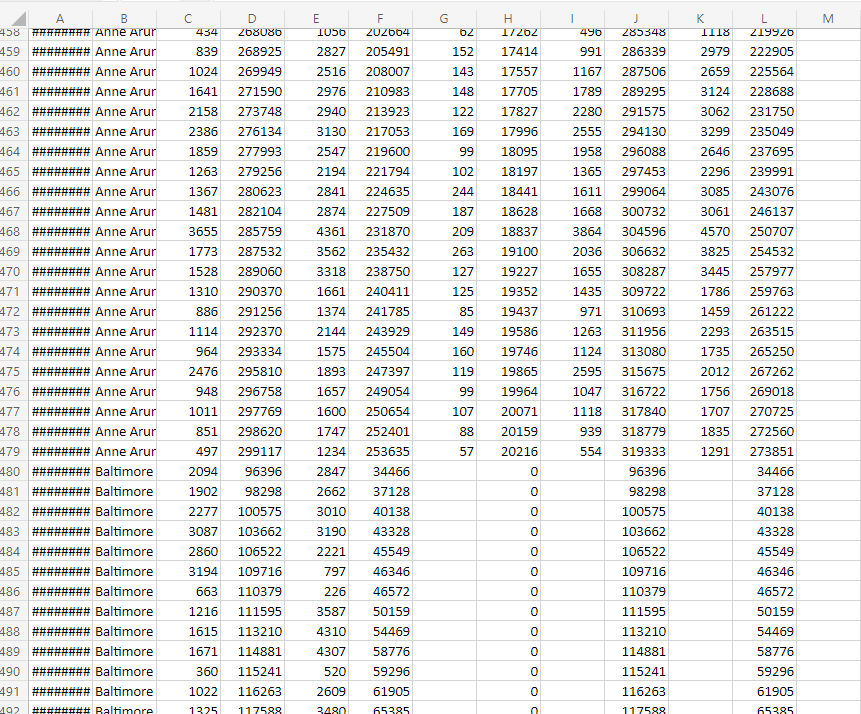861x714 pixels.
Task: Click the empty column M header
Action: coord(827,18)
